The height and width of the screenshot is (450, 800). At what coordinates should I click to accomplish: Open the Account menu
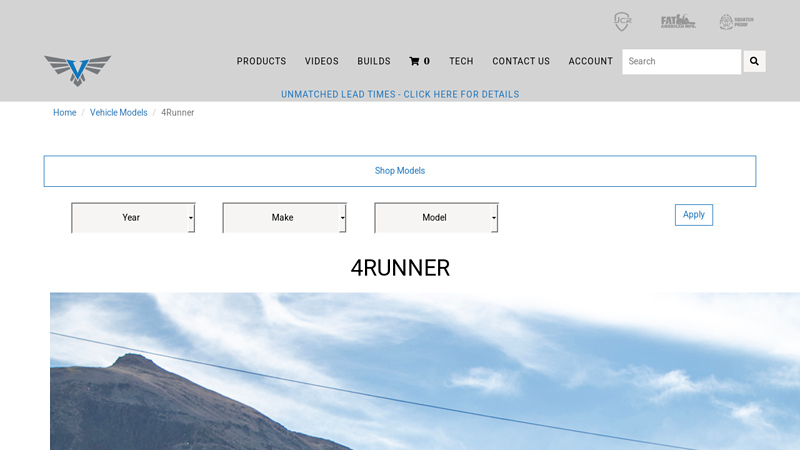tap(590, 61)
